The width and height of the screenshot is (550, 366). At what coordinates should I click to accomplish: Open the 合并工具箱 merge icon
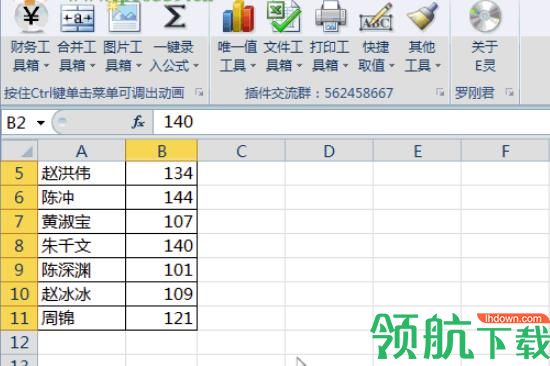(78, 17)
